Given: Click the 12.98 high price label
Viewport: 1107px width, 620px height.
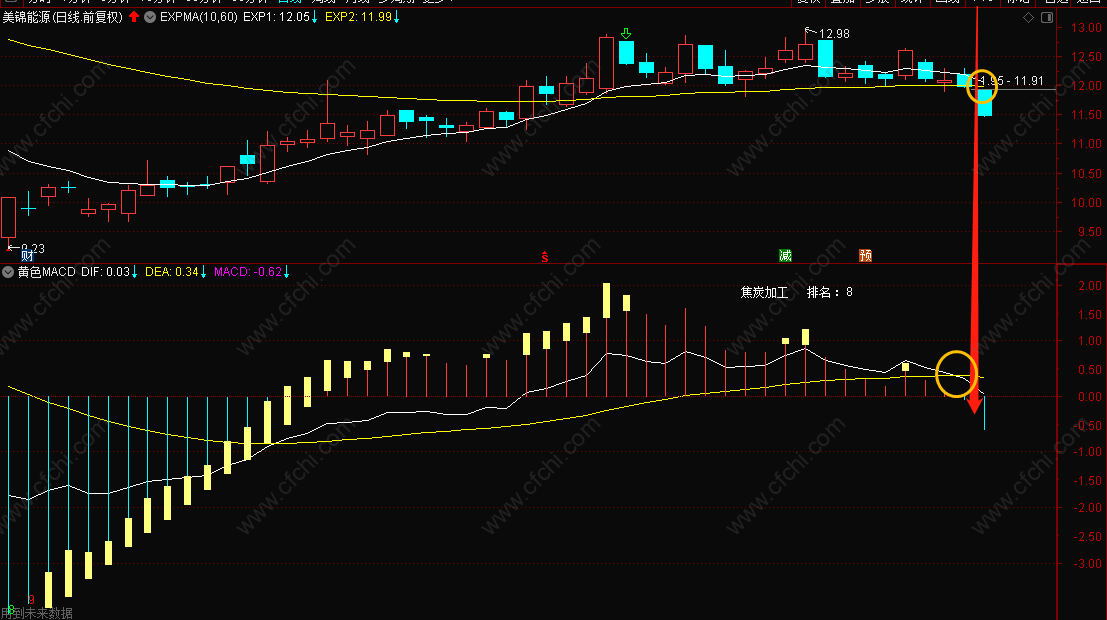Looking at the screenshot, I should coord(834,34).
